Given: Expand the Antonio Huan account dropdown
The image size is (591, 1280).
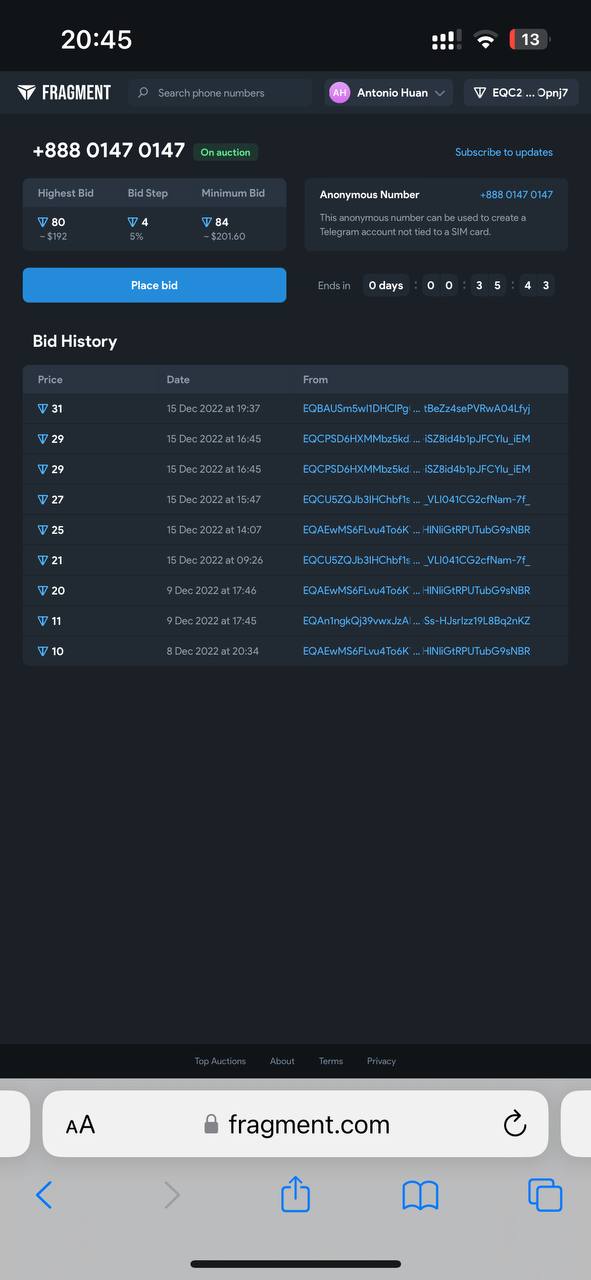Looking at the screenshot, I should pyautogui.click(x=389, y=93).
